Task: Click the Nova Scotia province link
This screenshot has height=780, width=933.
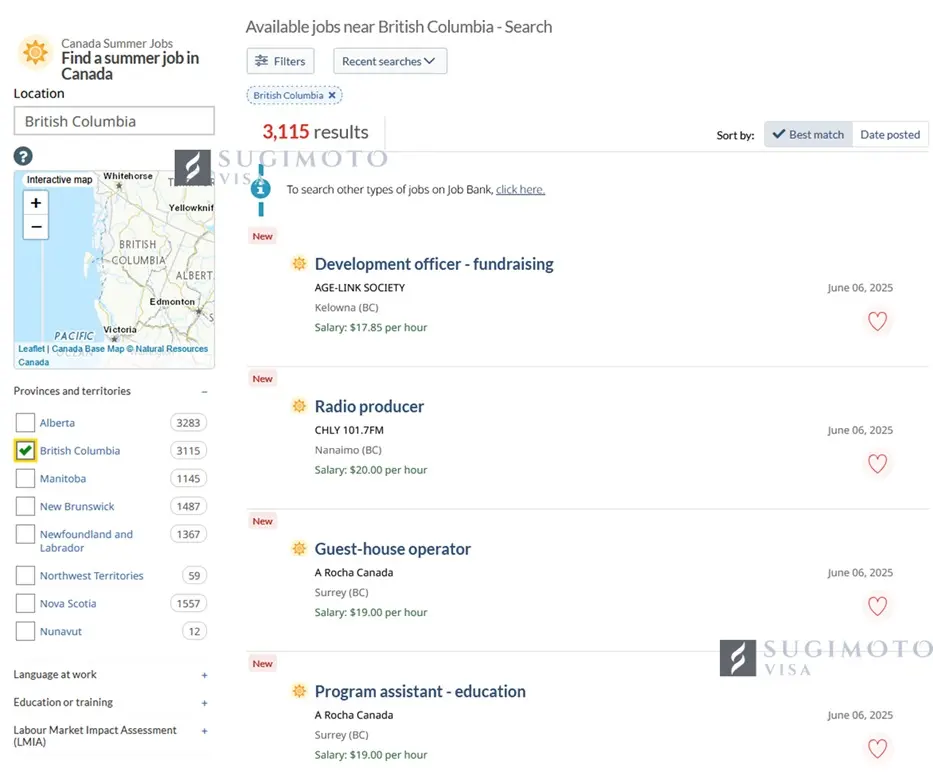Action: click(68, 603)
